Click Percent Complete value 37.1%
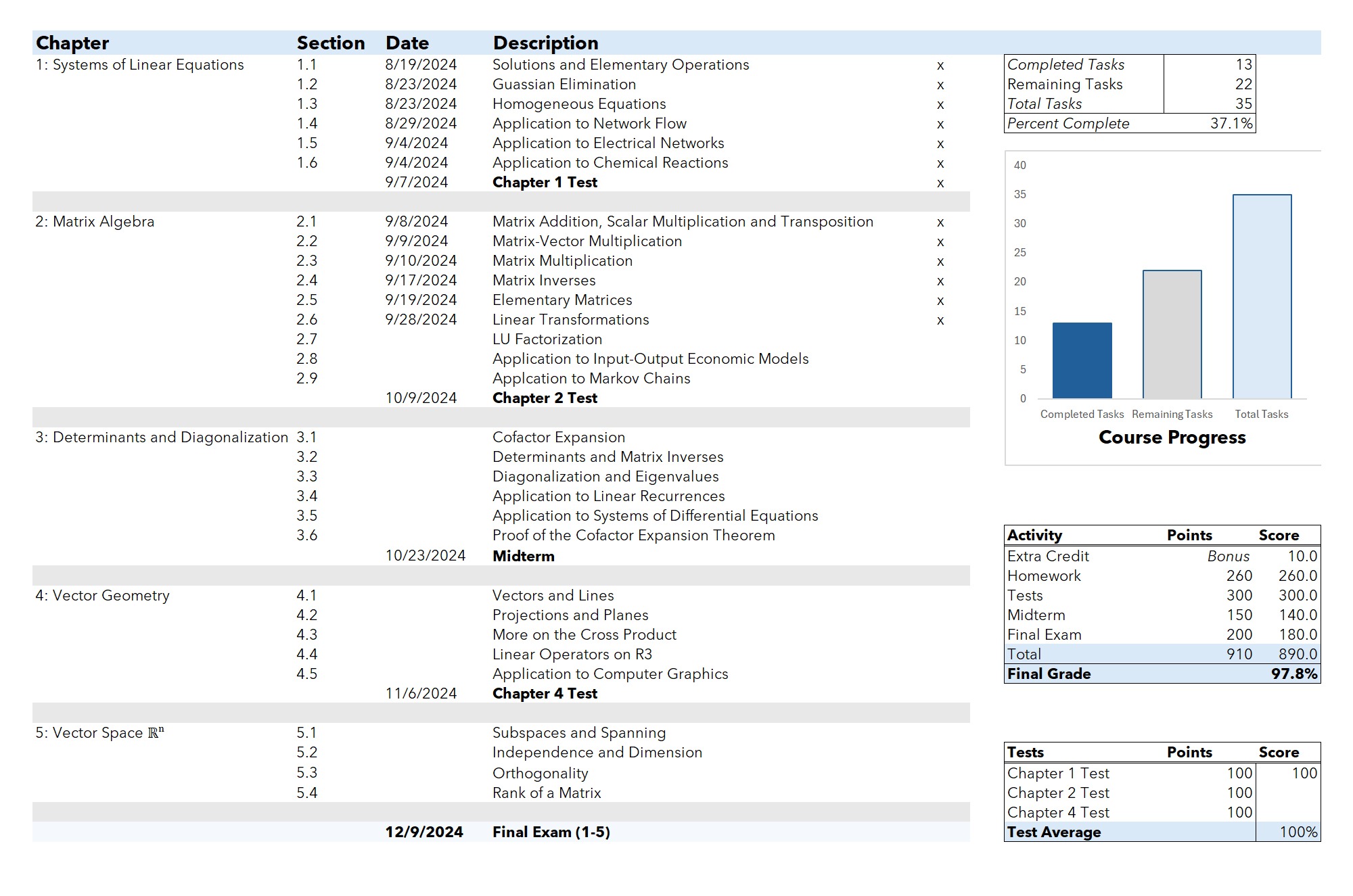 click(1231, 124)
